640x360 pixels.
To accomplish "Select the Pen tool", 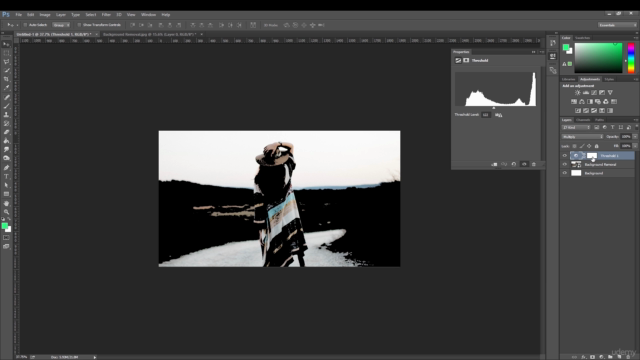I will 6,168.
